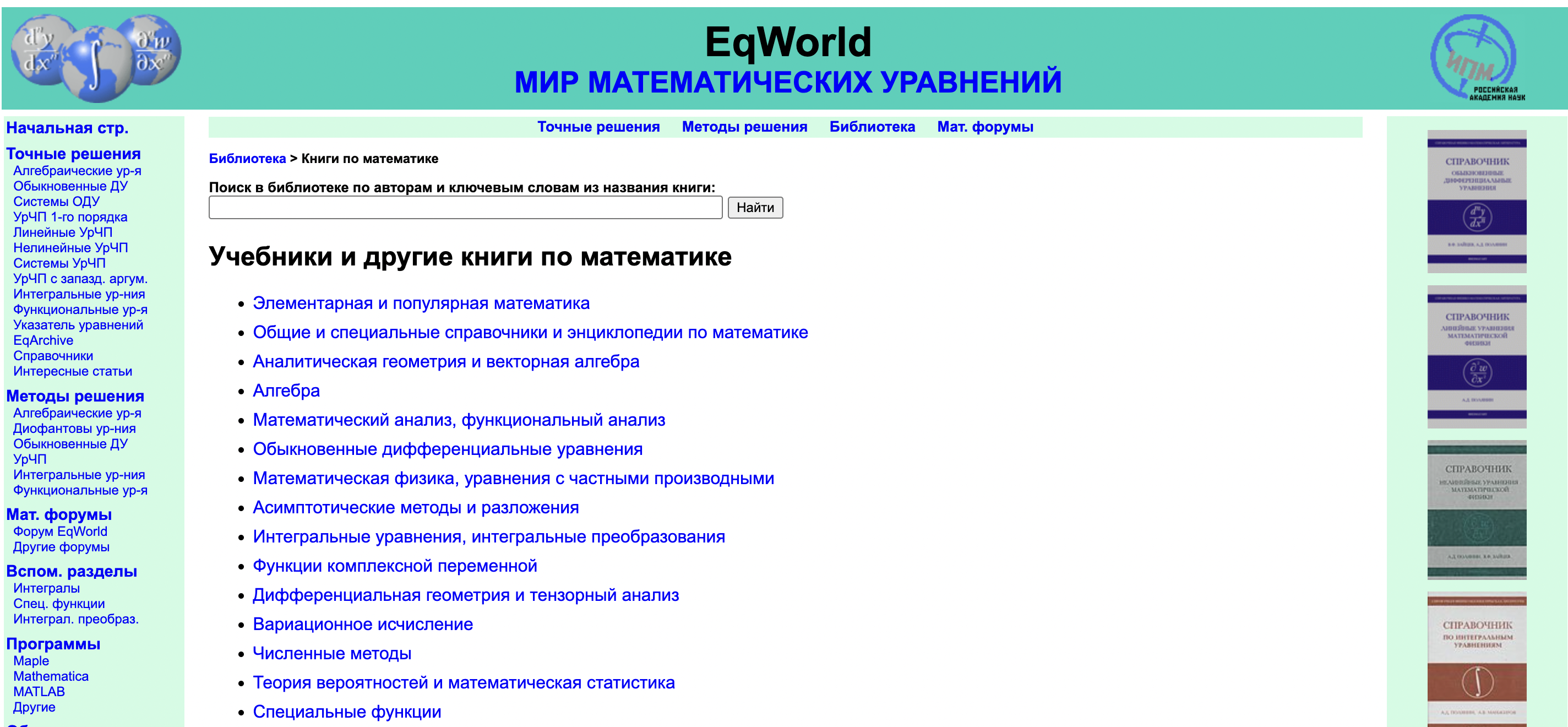
Task: Open Общие и специальные справочники category
Action: [530, 333]
